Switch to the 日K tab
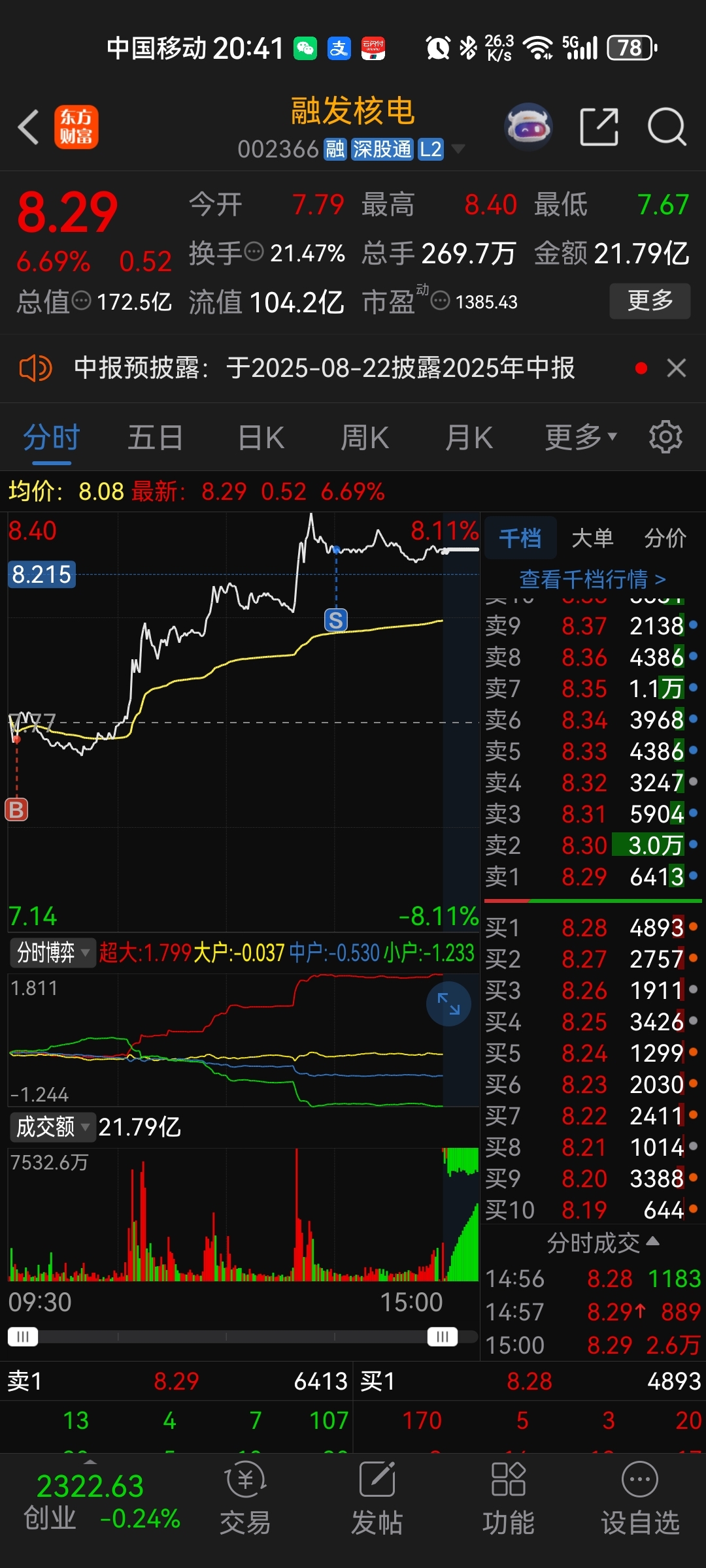Image resolution: width=706 pixels, height=1568 pixels. (x=261, y=437)
